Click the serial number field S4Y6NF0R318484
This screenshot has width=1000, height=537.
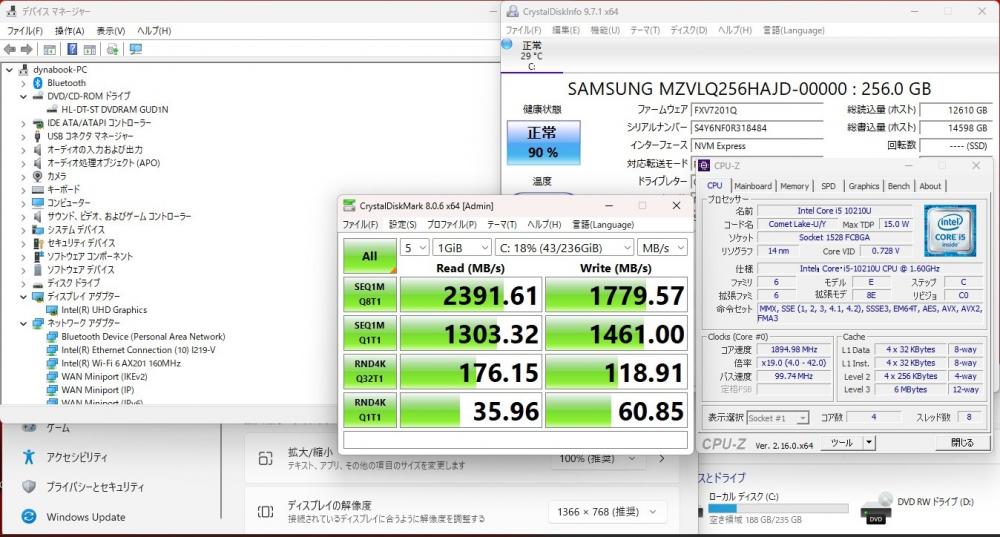757,128
